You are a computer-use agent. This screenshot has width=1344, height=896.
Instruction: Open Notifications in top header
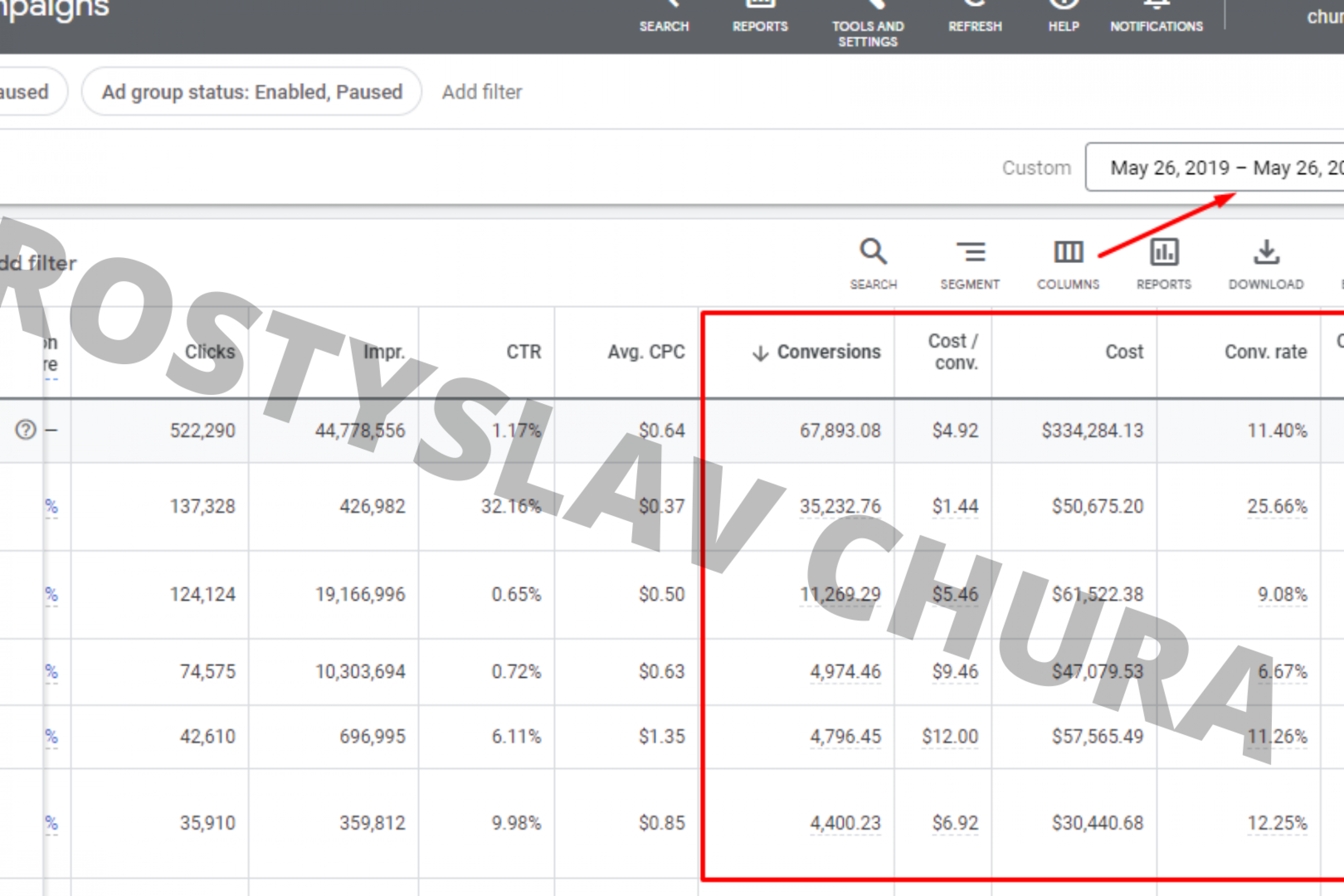(1157, 17)
